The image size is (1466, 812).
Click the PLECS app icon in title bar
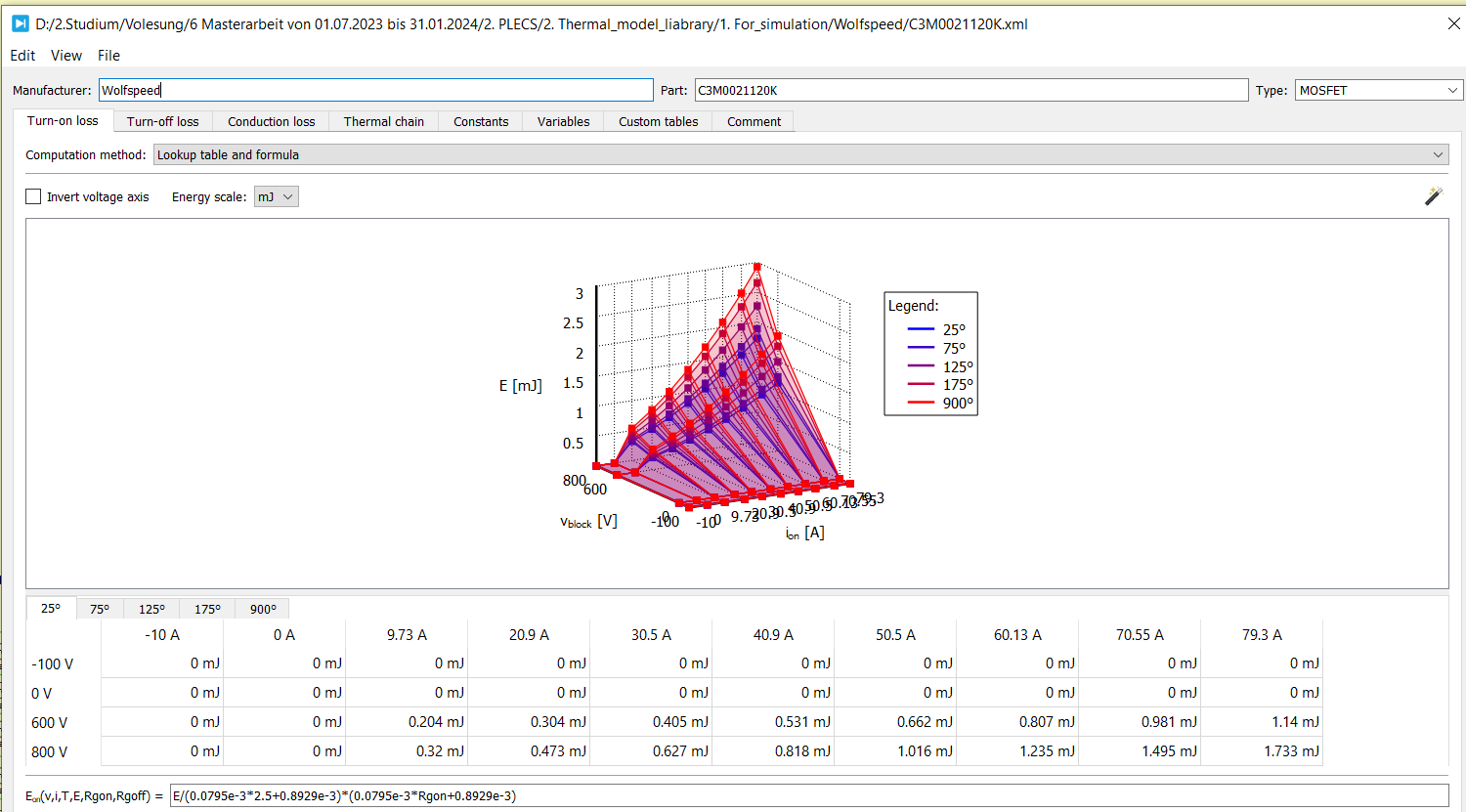point(20,23)
